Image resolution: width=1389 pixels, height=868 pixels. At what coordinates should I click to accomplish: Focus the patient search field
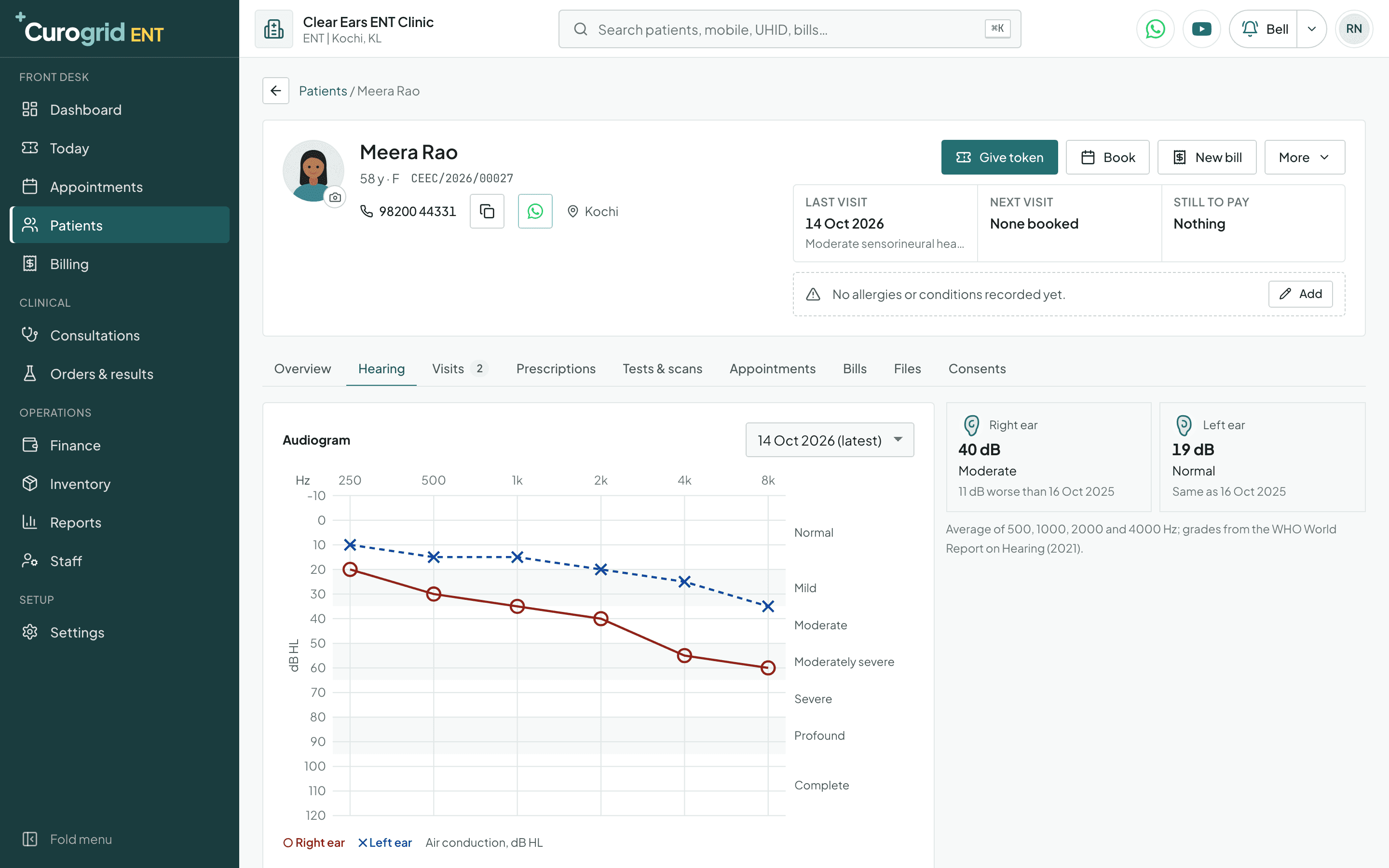(x=789, y=29)
